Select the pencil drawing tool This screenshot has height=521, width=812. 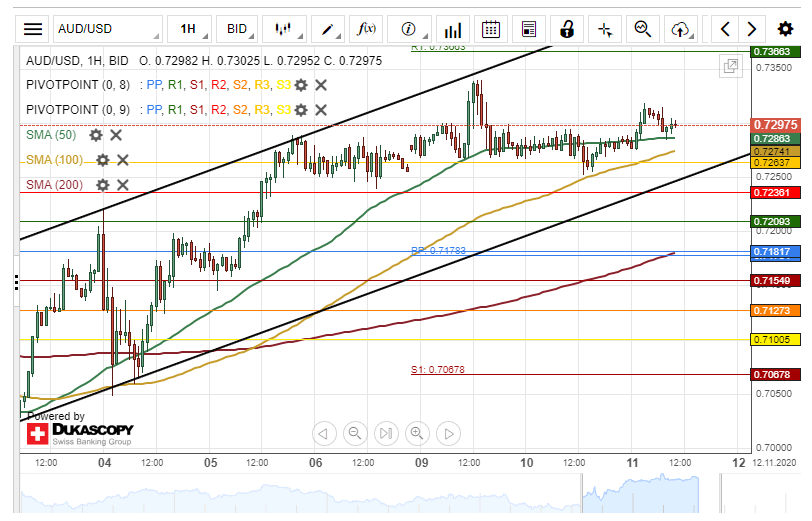pyautogui.click(x=326, y=29)
